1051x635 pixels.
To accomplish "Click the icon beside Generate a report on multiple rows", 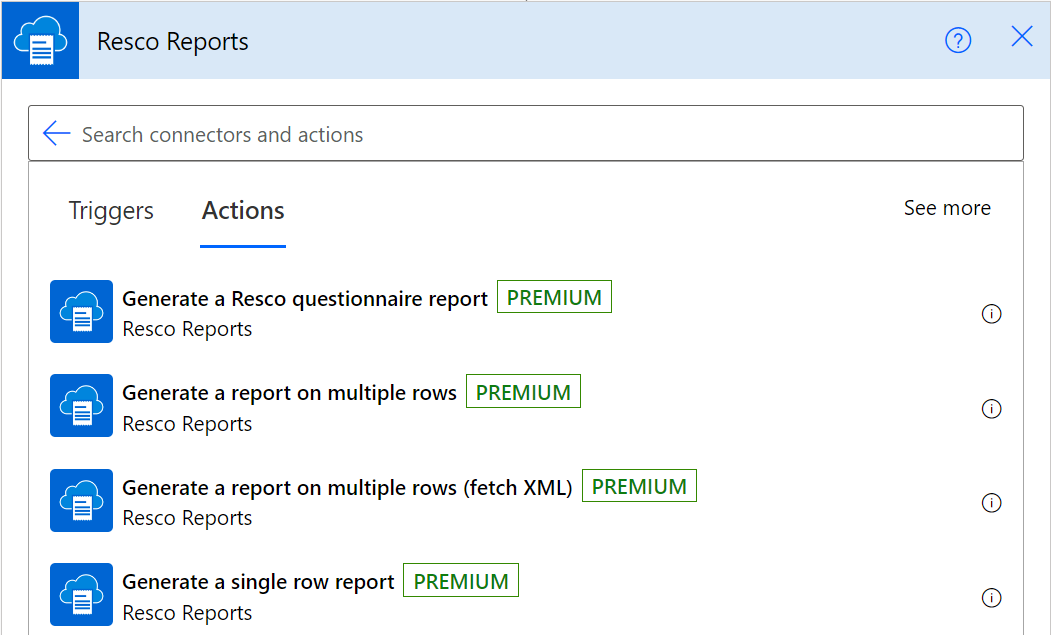I will tap(81, 406).
